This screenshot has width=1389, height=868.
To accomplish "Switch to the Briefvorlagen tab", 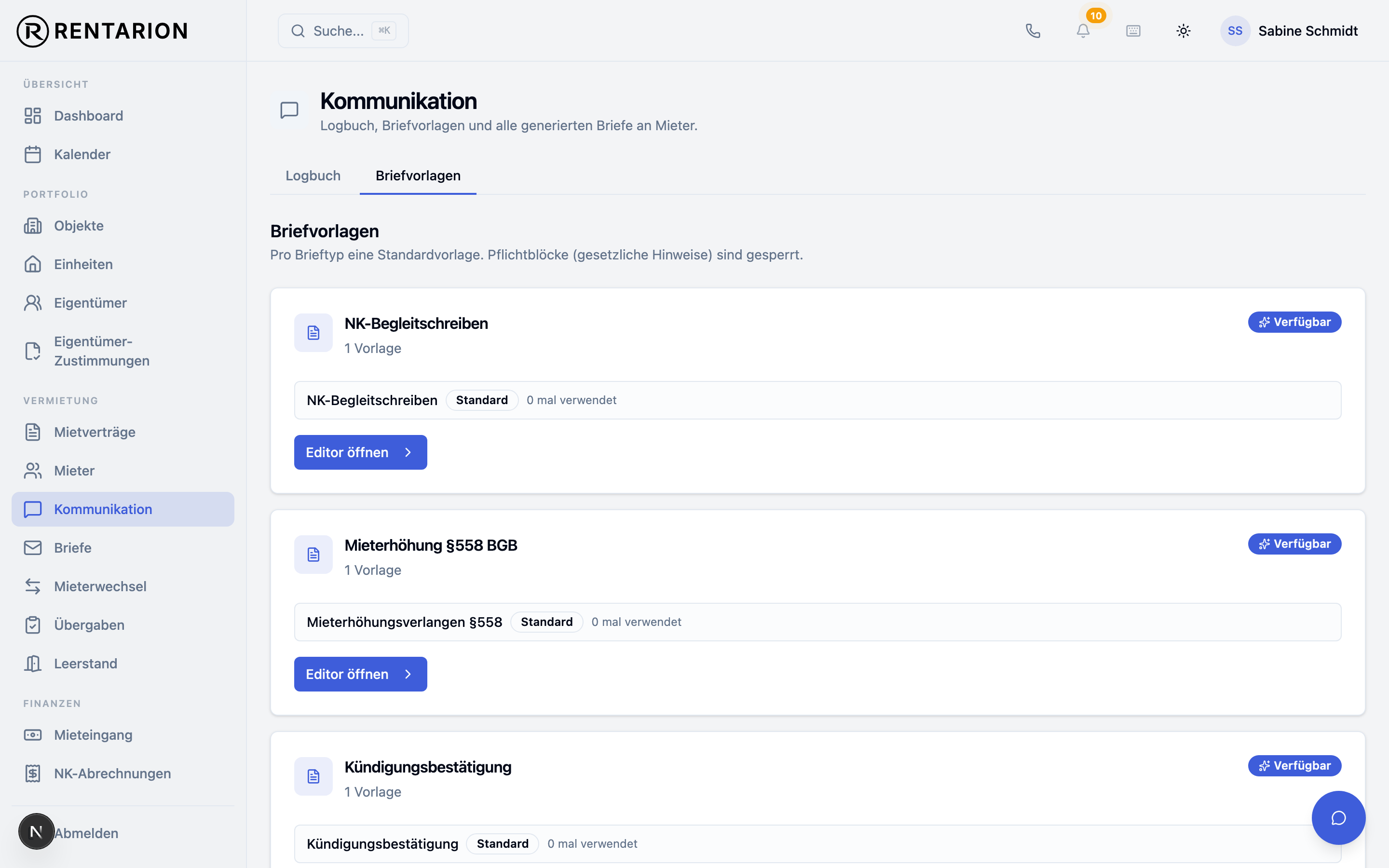I will click(x=418, y=176).
